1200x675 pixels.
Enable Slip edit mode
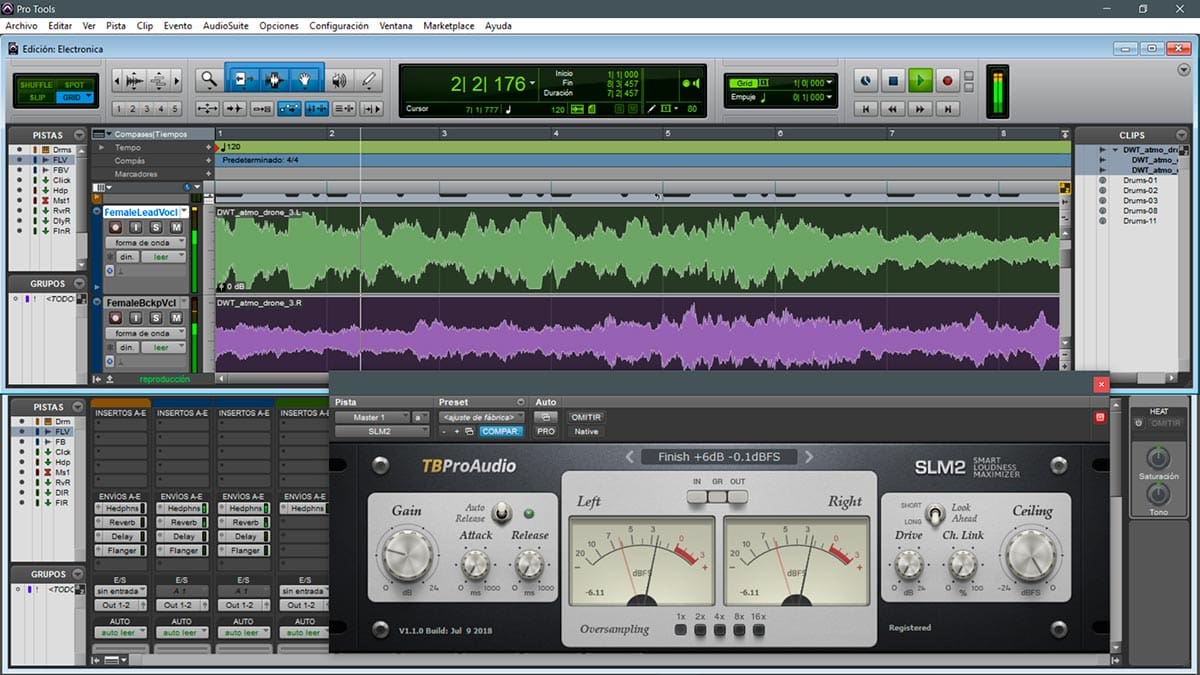[x=37, y=97]
